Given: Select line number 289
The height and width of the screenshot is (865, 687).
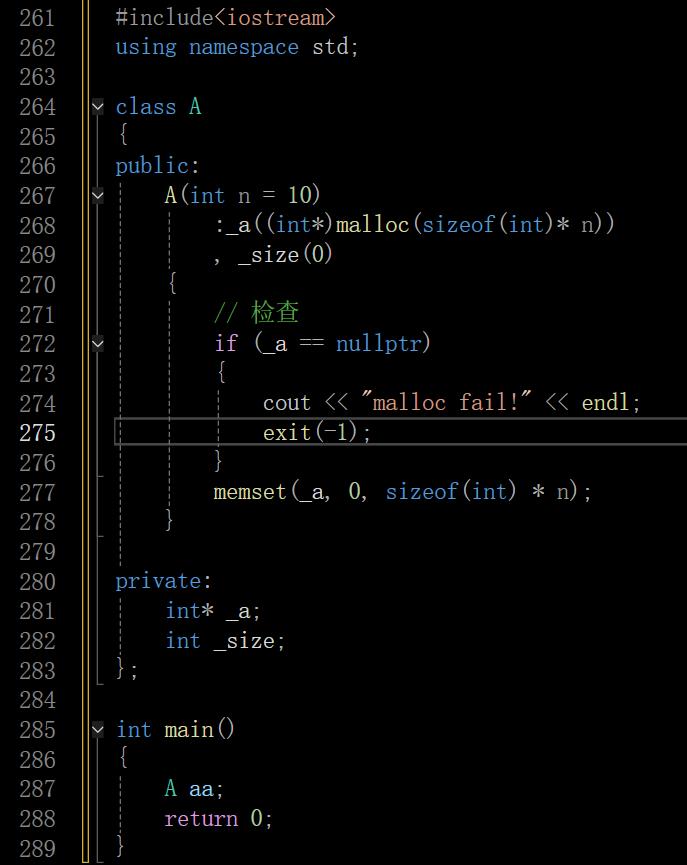Looking at the screenshot, I should (38, 849).
